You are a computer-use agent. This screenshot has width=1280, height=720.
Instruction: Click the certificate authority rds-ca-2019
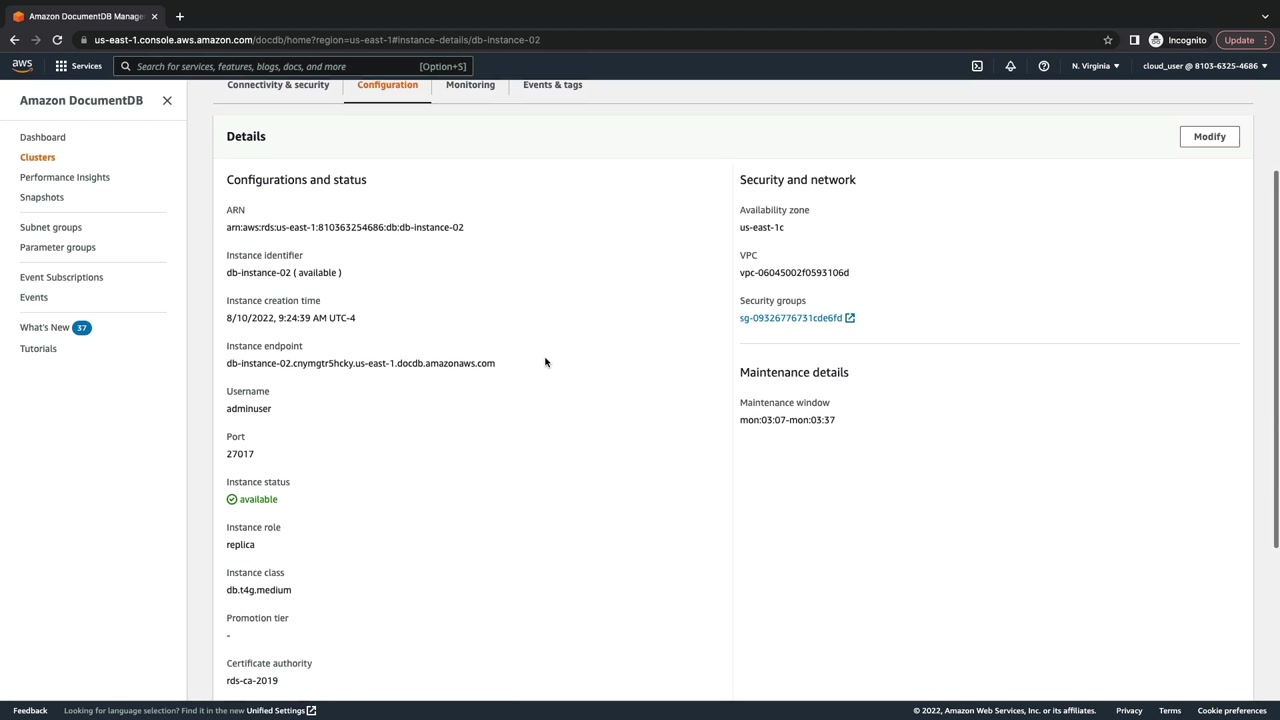[x=252, y=681]
